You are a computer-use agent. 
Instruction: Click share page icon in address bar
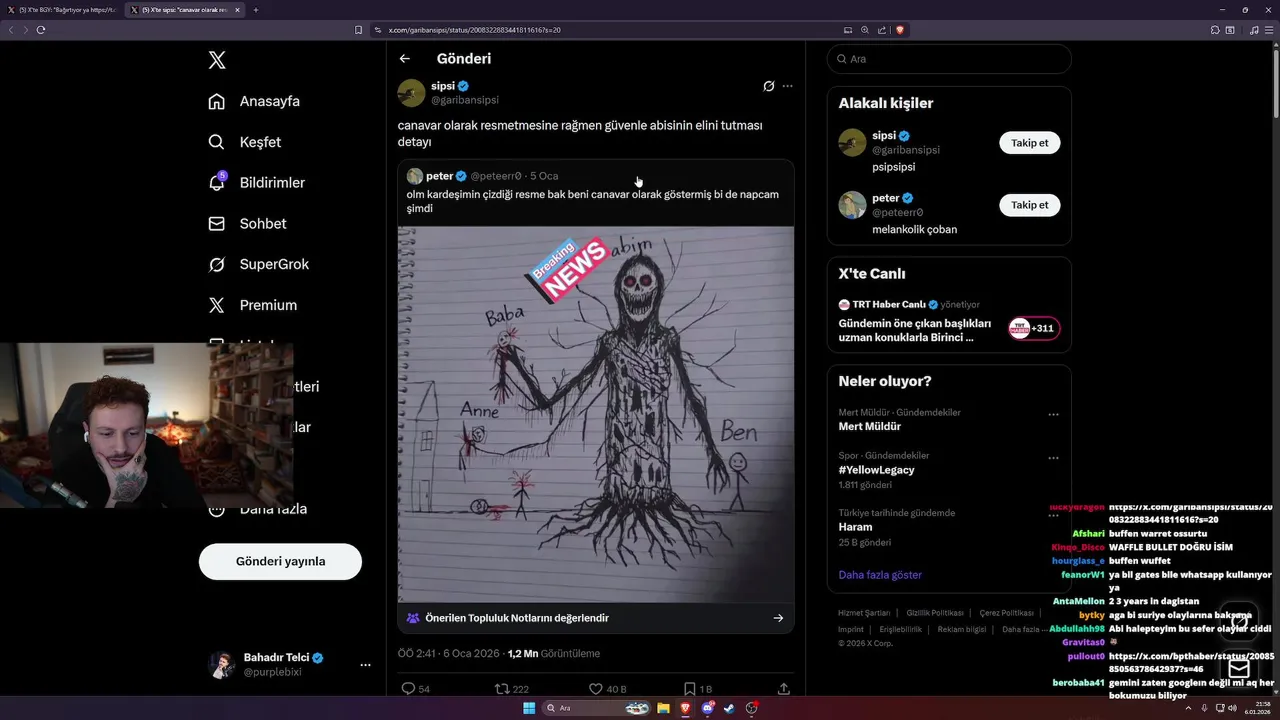(x=882, y=30)
